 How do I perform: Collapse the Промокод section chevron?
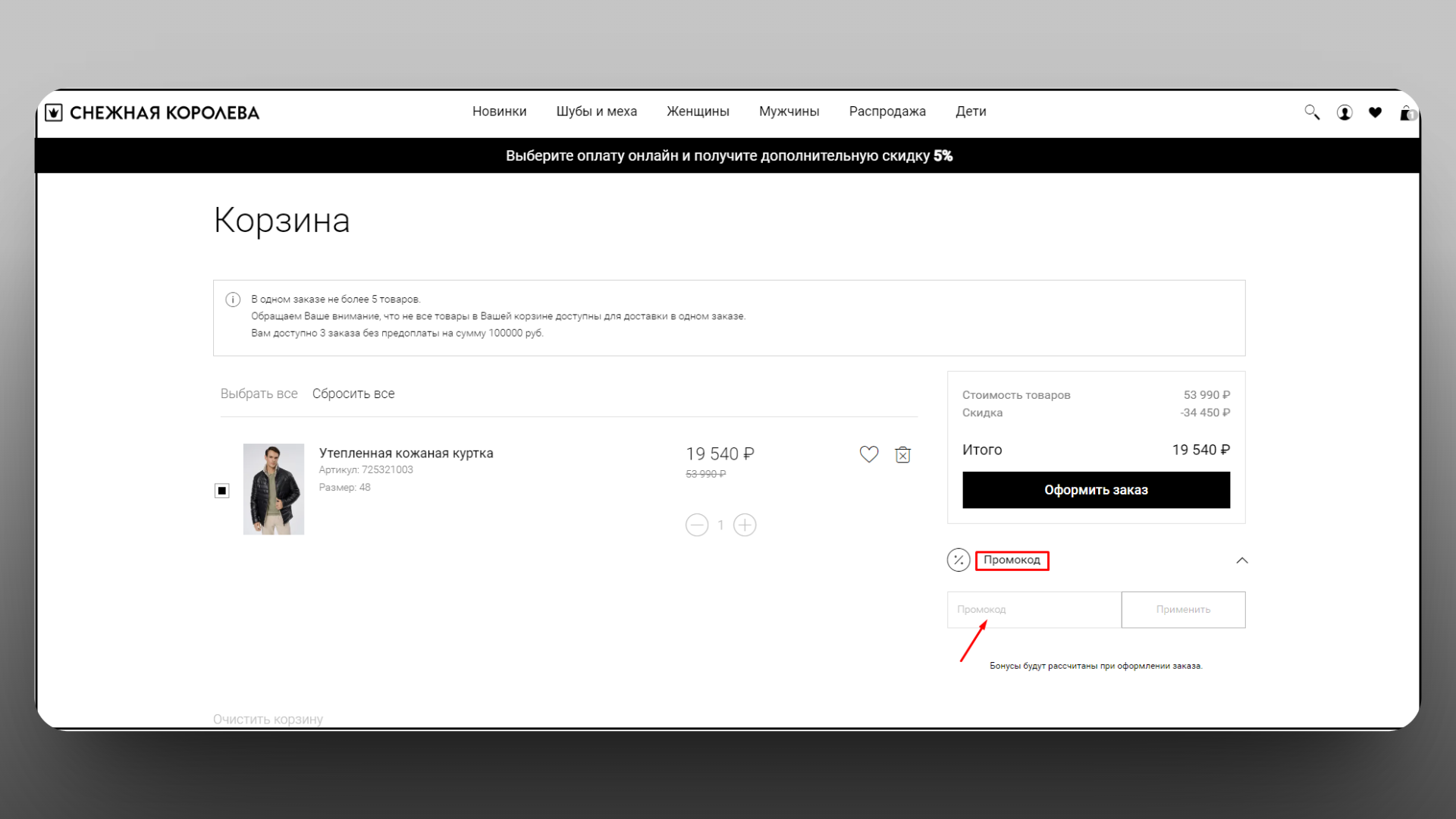point(1241,560)
